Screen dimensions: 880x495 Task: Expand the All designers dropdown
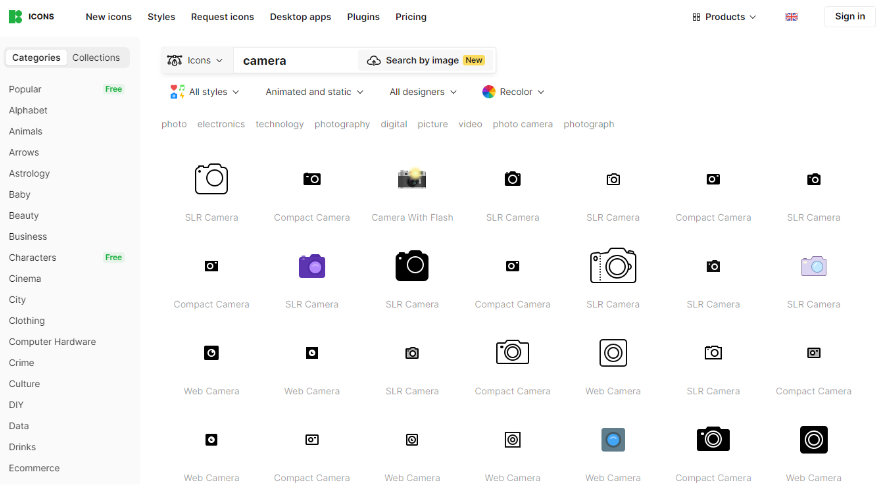423,92
